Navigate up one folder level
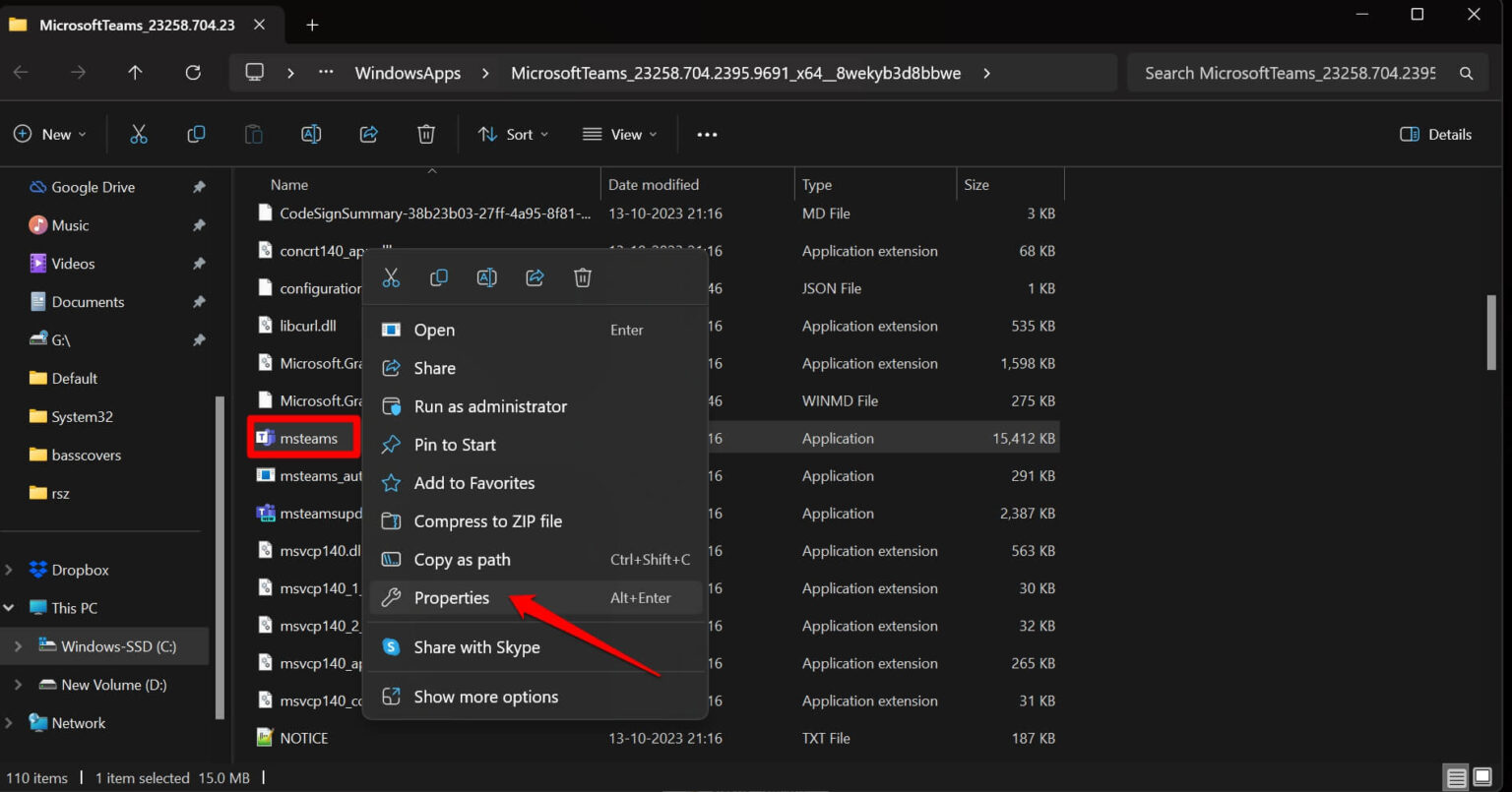This screenshot has width=1512, height=792. pyautogui.click(x=135, y=72)
